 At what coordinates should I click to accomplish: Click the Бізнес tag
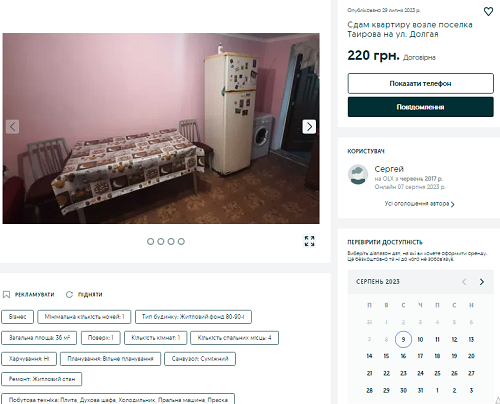pos(17,317)
